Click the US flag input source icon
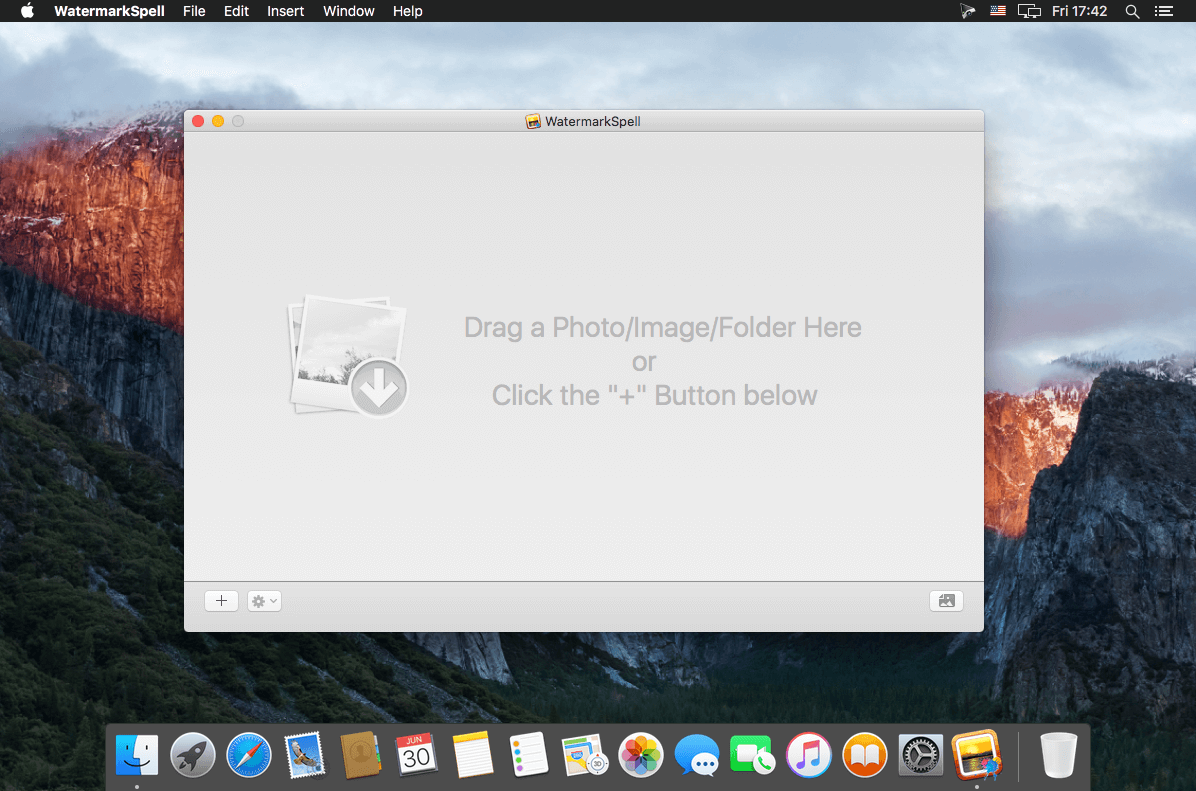1196x791 pixels. pos(998,11)
